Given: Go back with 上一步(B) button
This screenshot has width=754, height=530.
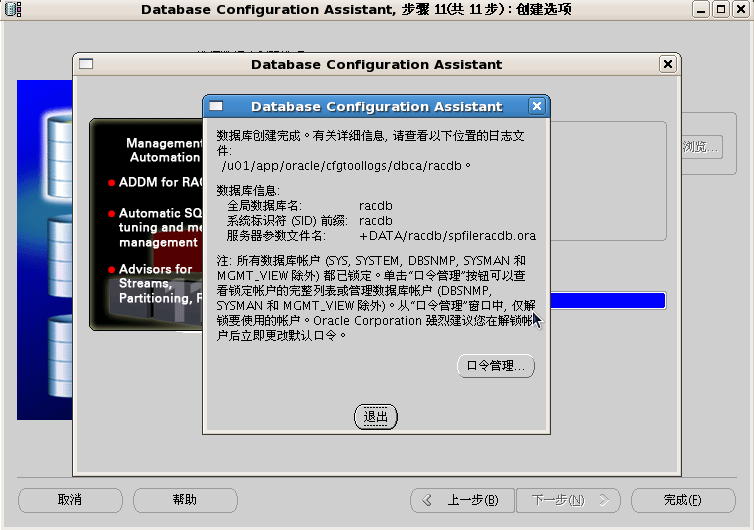Looking at the screenshot, I should point(462,500).
